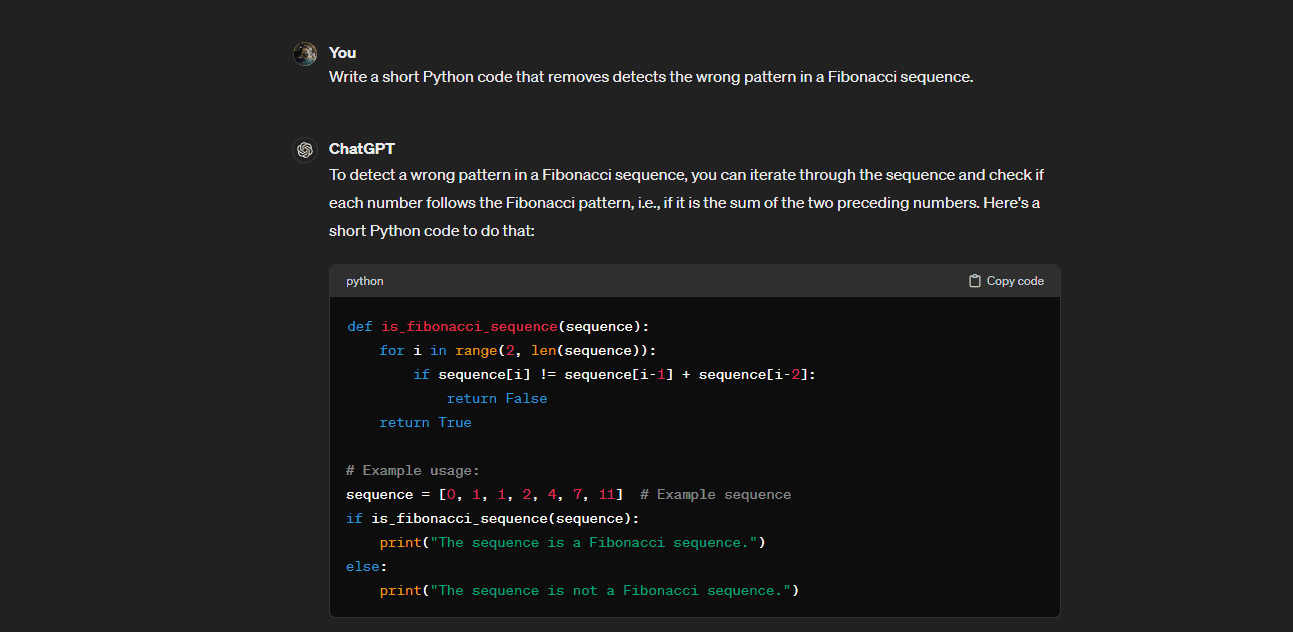The image size is (1293, 632).
Task: Click the "return True" statement
Action: tap(425, 422)
